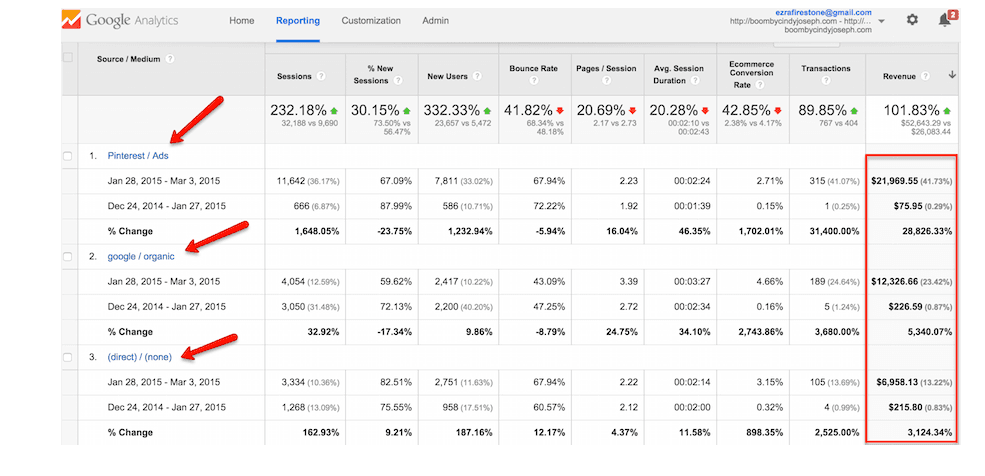Show help icon under Transactions

coord(825,81)
